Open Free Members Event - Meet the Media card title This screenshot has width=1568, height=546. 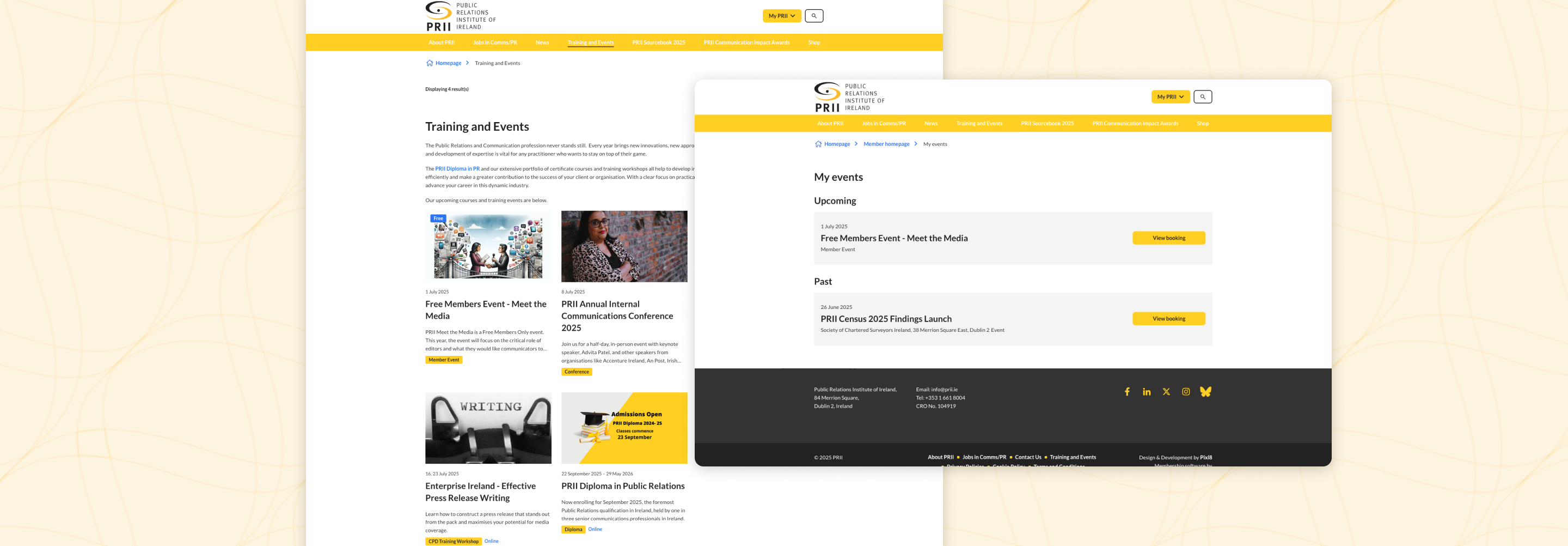[x=486, y=310]
